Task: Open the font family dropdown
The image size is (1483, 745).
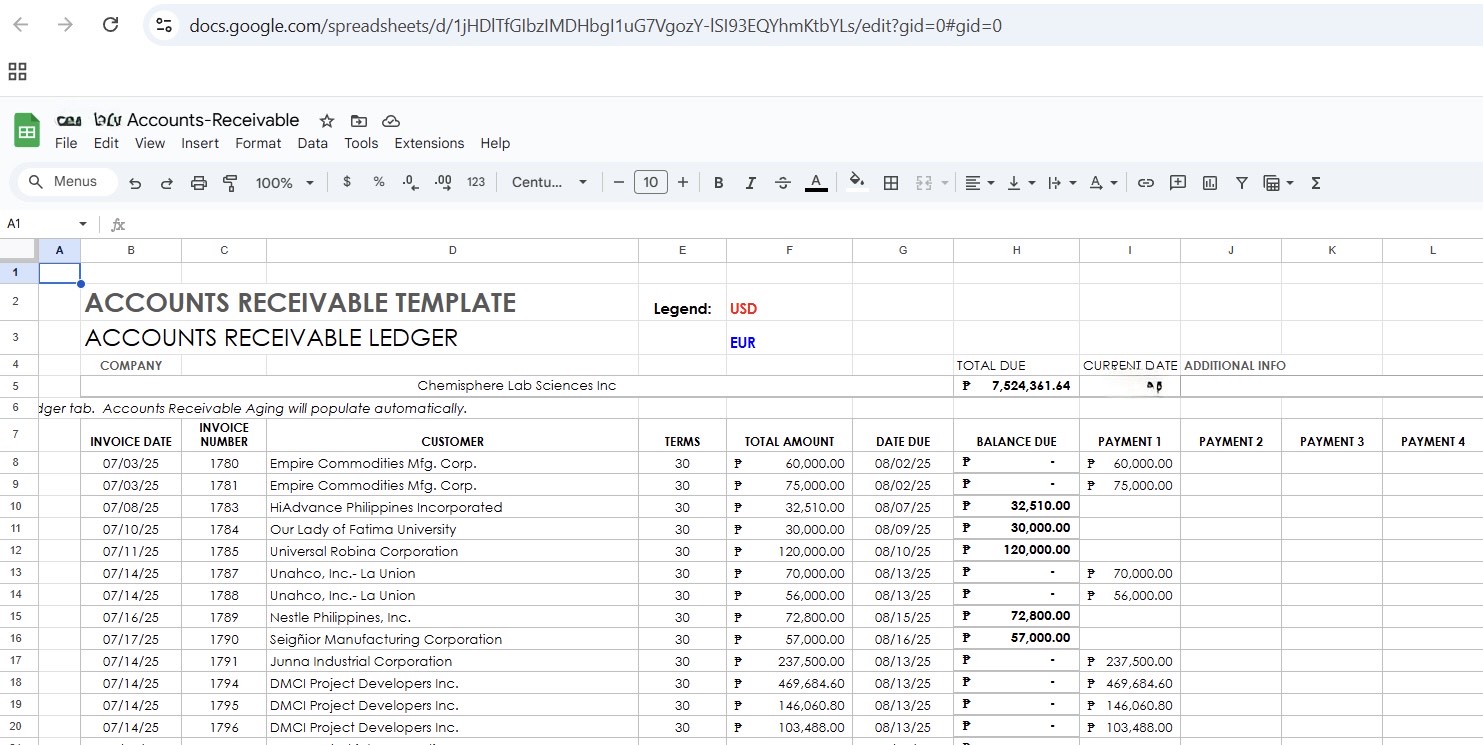Action: coord(549,183)
